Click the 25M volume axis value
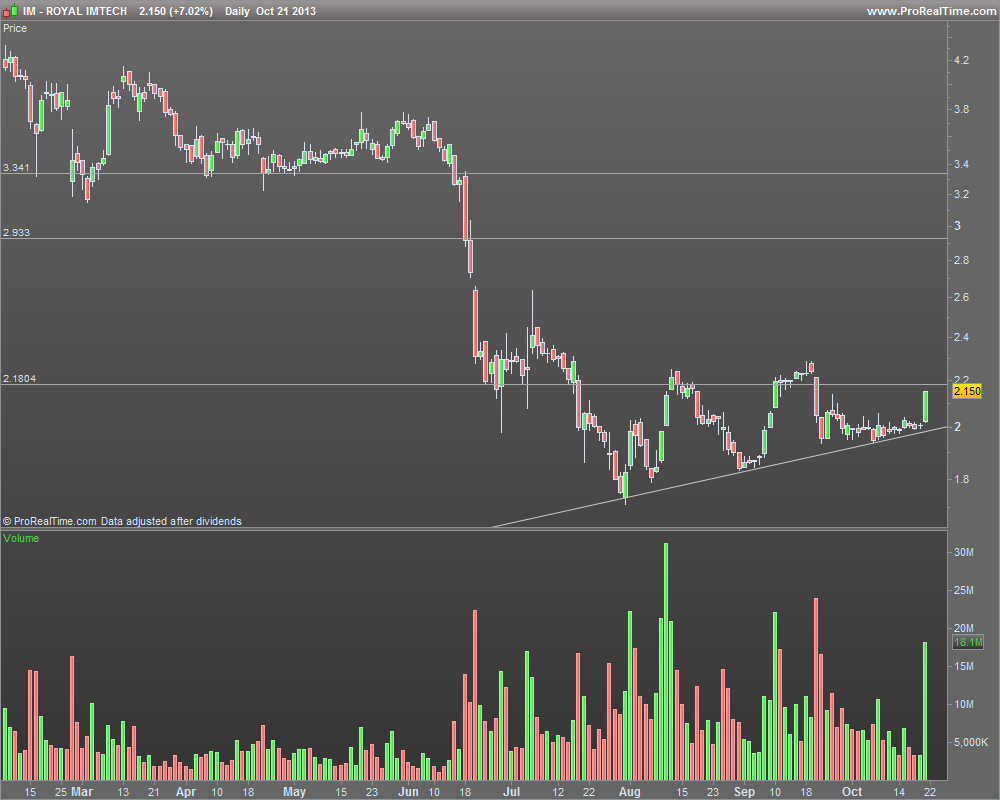The height and width of the screenshot is (800, 1000). tap(964, 591)
